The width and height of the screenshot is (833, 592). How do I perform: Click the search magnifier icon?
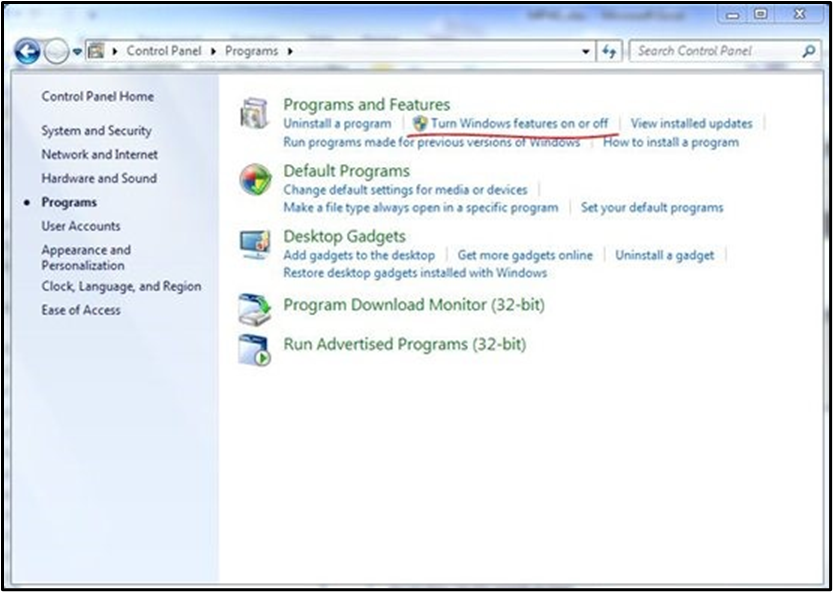808,51
